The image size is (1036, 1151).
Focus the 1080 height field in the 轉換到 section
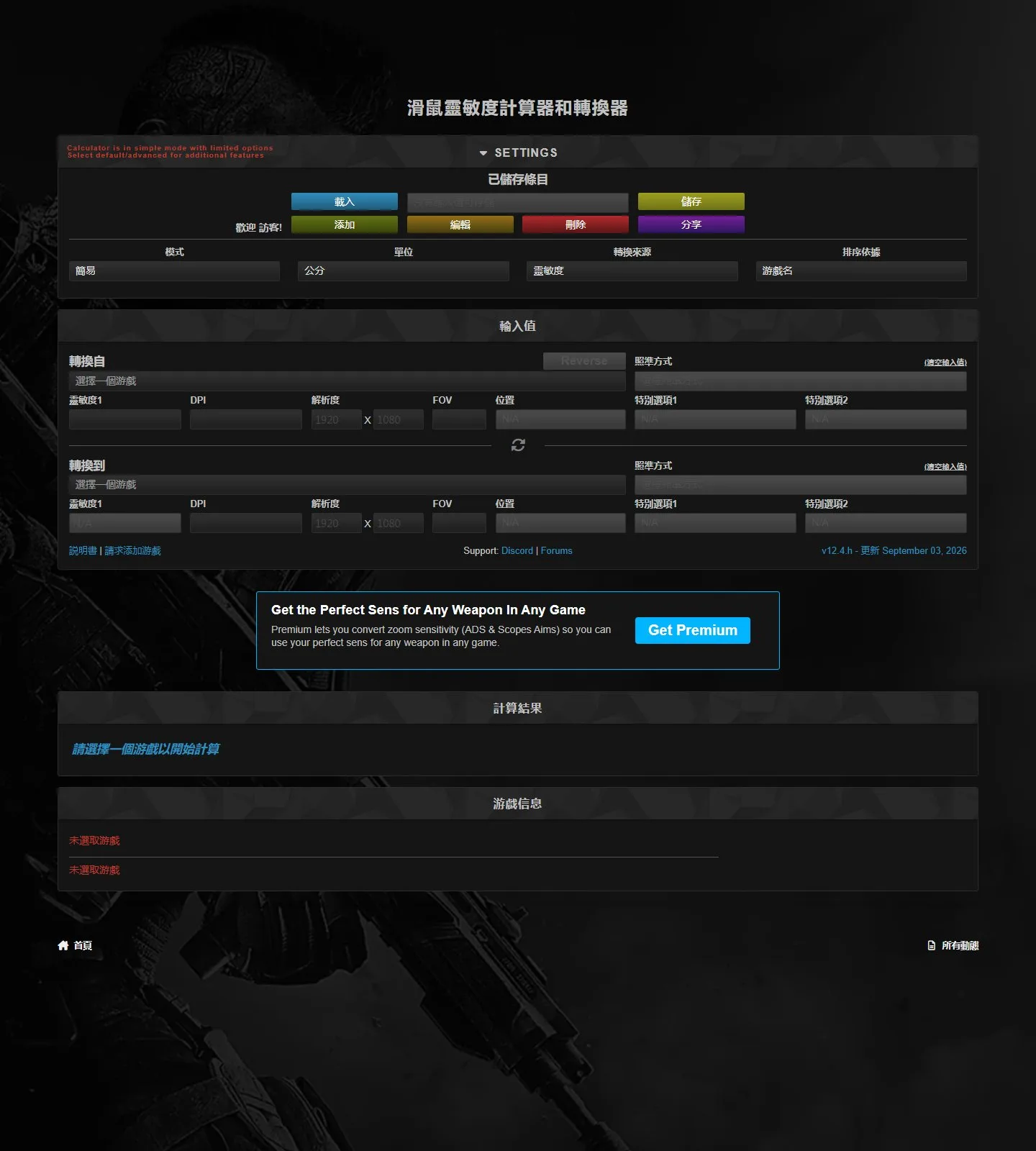tap(399, 523)
